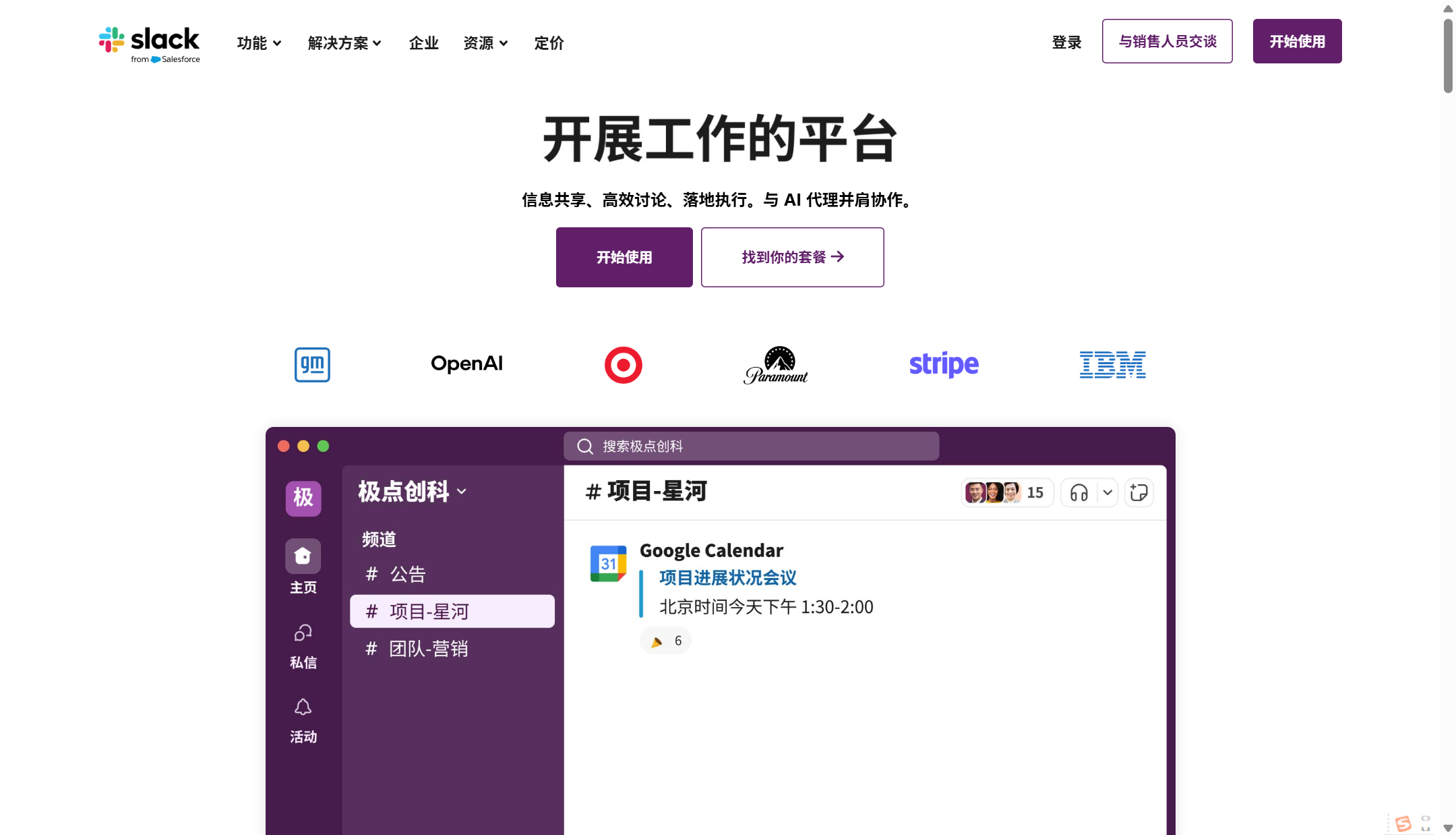Click the Google Calendar app icon in the message

click(608, 563)
